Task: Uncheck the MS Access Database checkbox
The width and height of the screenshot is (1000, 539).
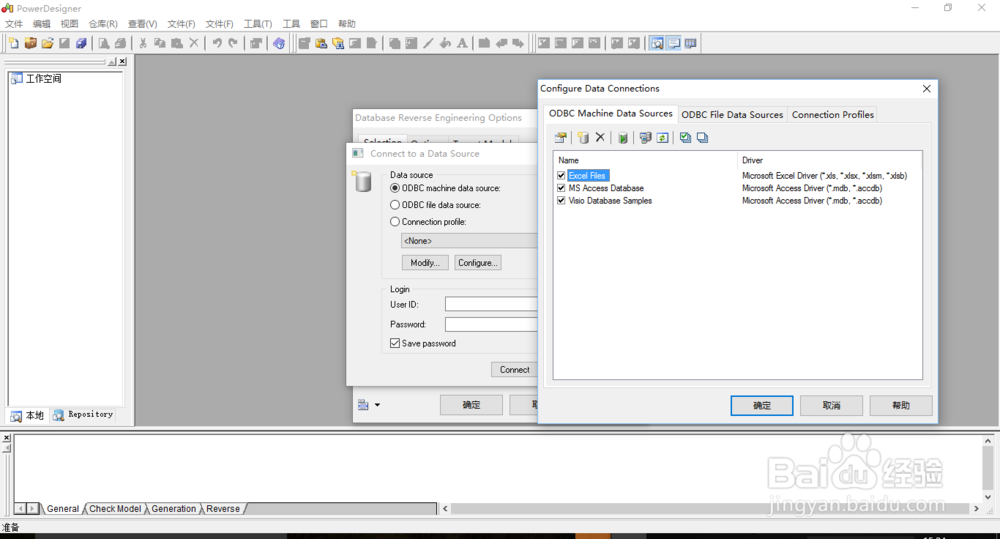Action: click(561, 188)
